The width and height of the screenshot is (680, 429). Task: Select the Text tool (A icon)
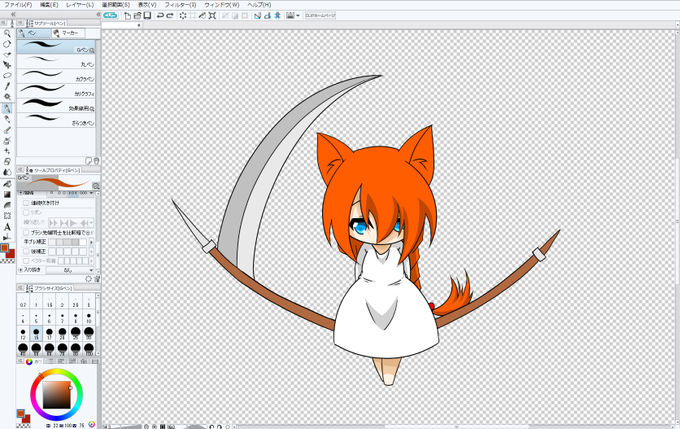coord(7,226)
